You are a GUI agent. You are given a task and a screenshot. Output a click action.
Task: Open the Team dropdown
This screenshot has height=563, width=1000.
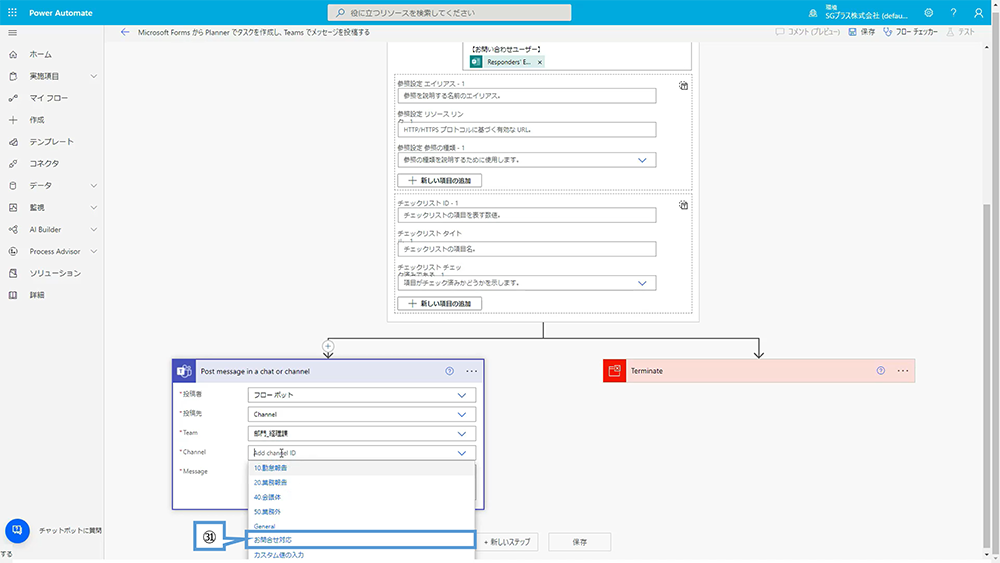[362, 434]
